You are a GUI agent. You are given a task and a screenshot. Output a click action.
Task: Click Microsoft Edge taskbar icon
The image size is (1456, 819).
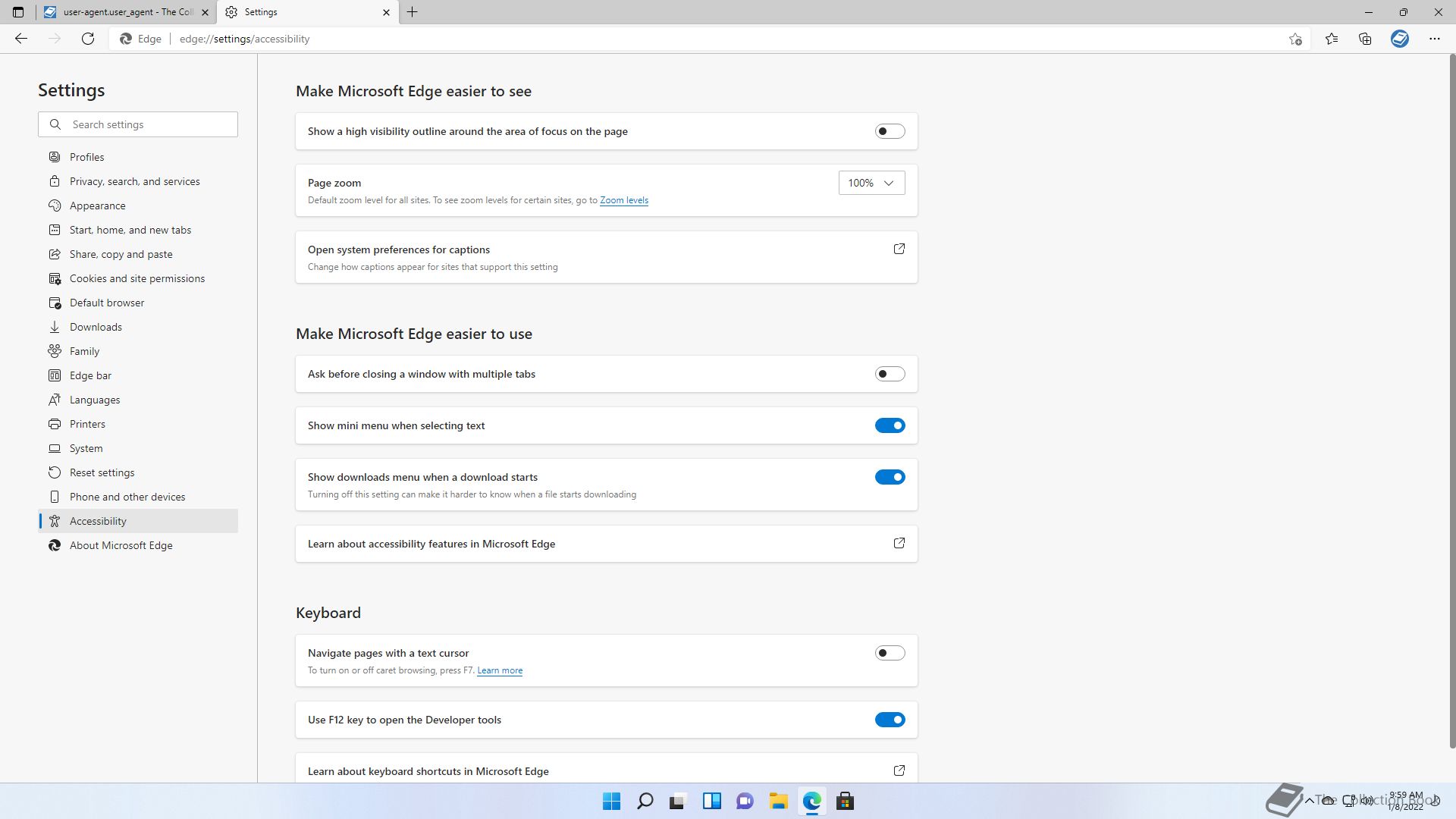click(x=811, y=801)
